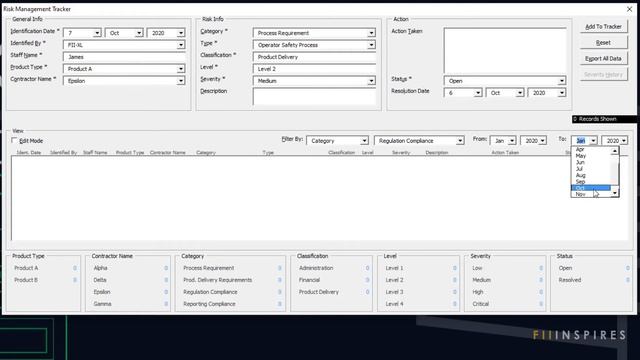Enable the Edit Mode checkbox
Screen dimensions: 640x360
coord(14,140)
